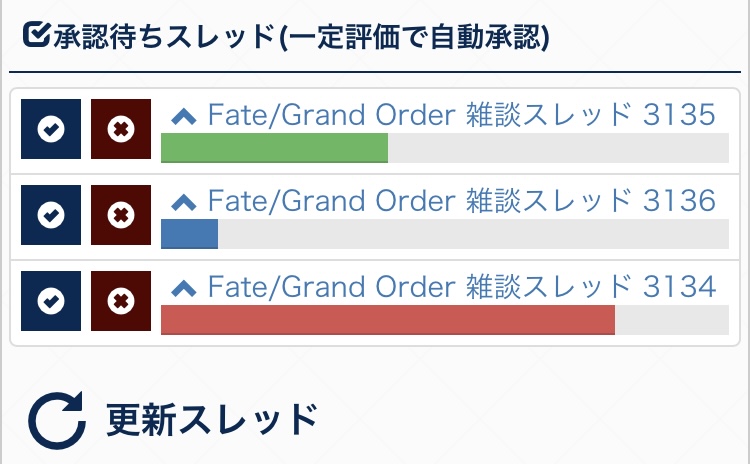Reject thread 3134 with red X button

[121, 301]
